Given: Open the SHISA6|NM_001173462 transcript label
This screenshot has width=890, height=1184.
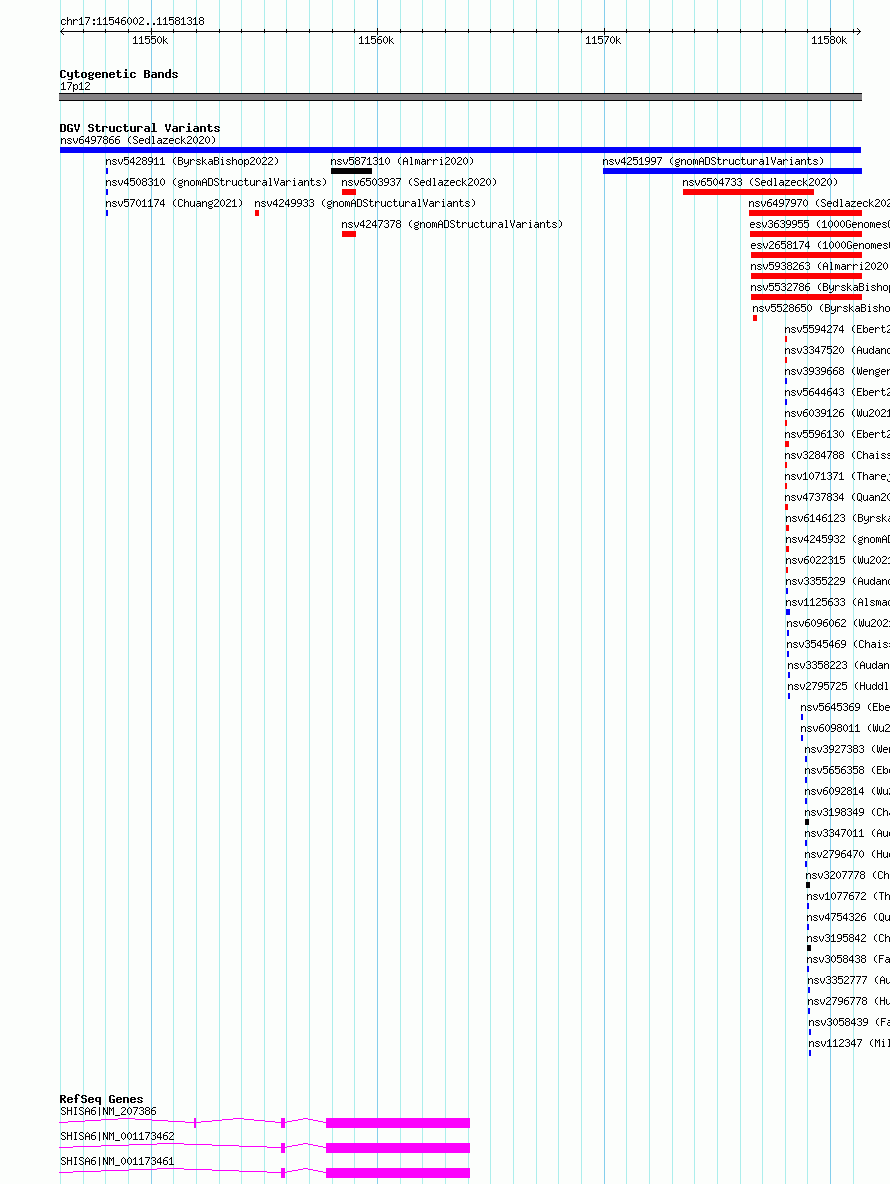Looking at the screenshot, I should [x=117, y=1136].
